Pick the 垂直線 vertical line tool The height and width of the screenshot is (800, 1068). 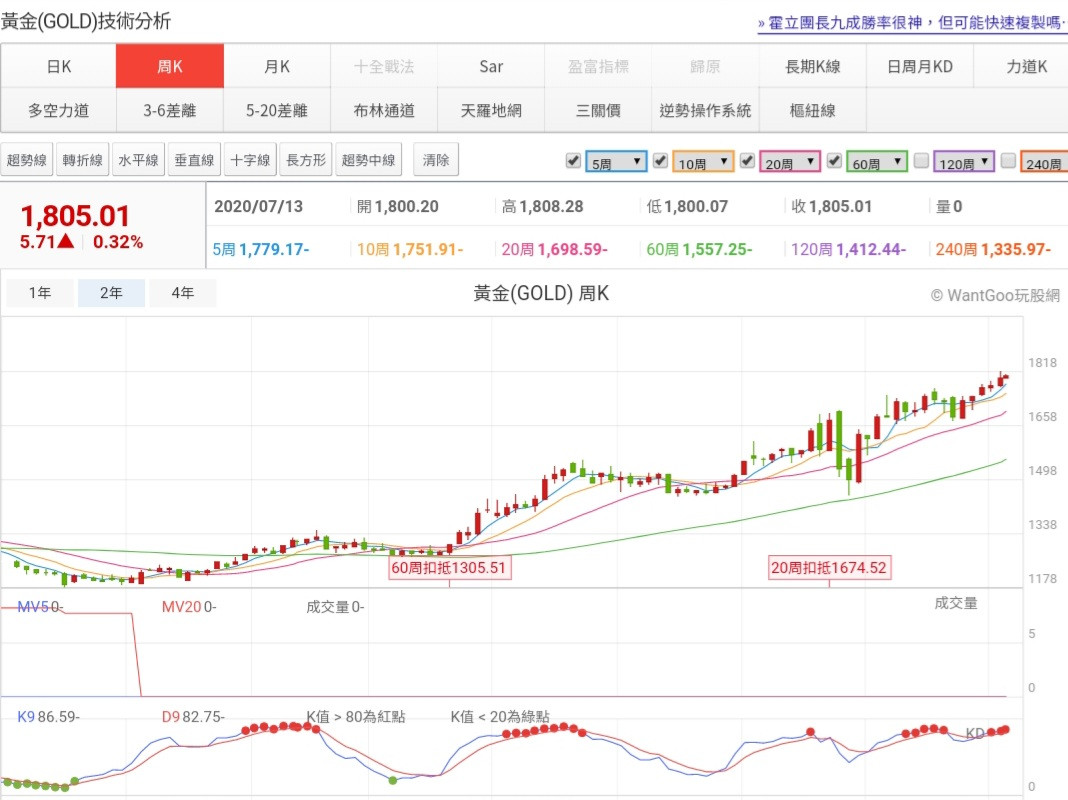click(194, 160)
